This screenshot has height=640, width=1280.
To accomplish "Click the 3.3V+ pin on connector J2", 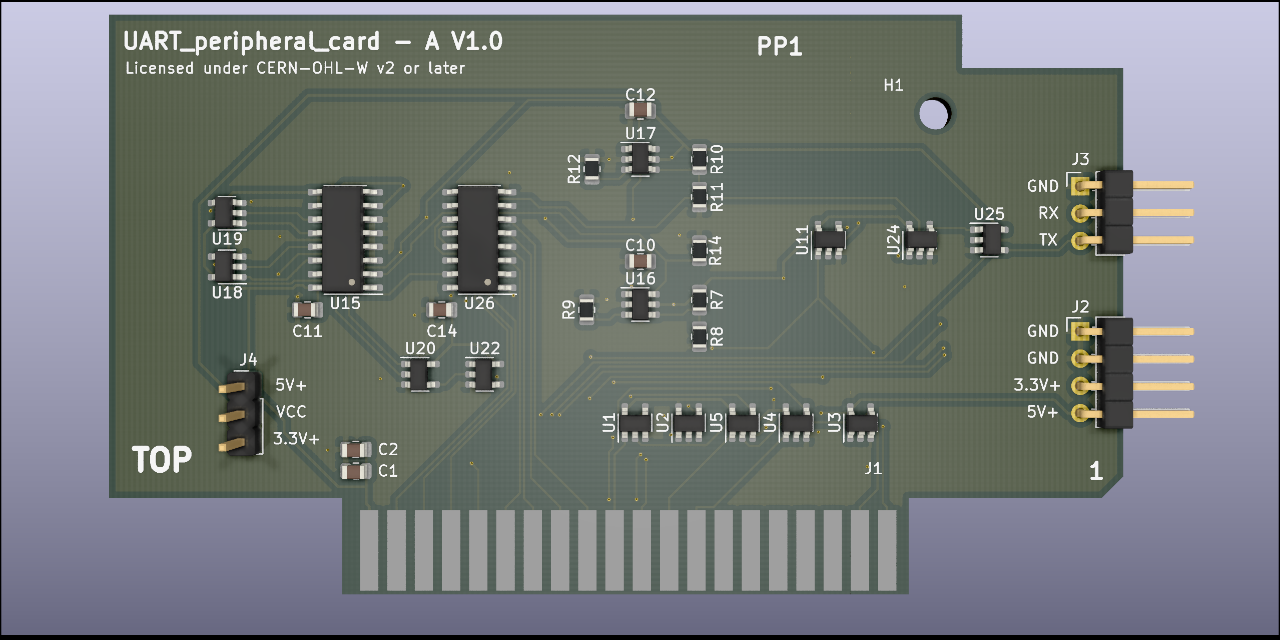I will (x=1080, y=384).
